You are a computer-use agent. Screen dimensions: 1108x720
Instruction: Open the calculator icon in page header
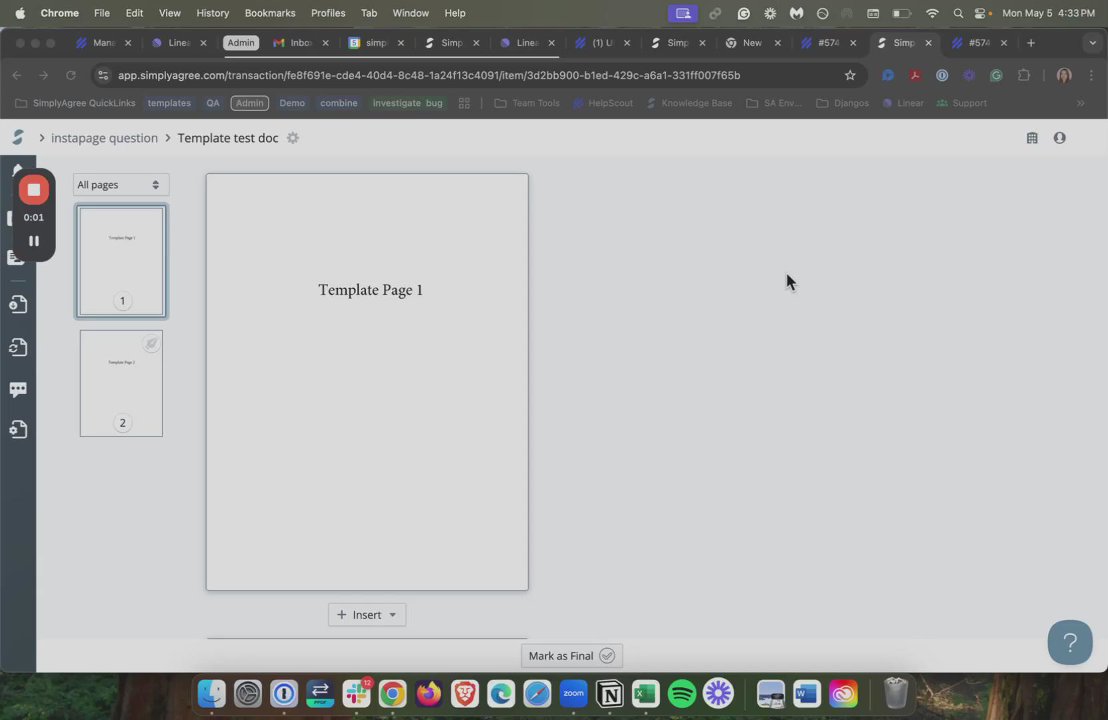coord(1032,138)
